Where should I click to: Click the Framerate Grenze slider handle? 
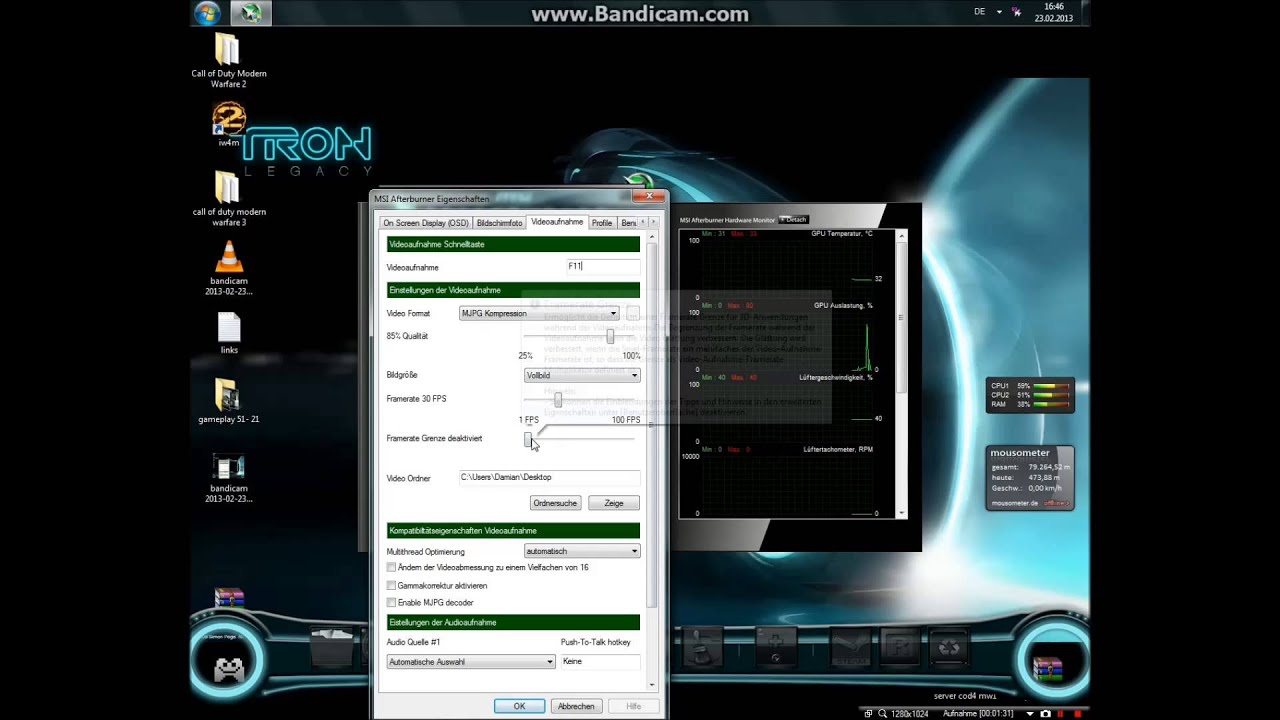pos(528,439)
